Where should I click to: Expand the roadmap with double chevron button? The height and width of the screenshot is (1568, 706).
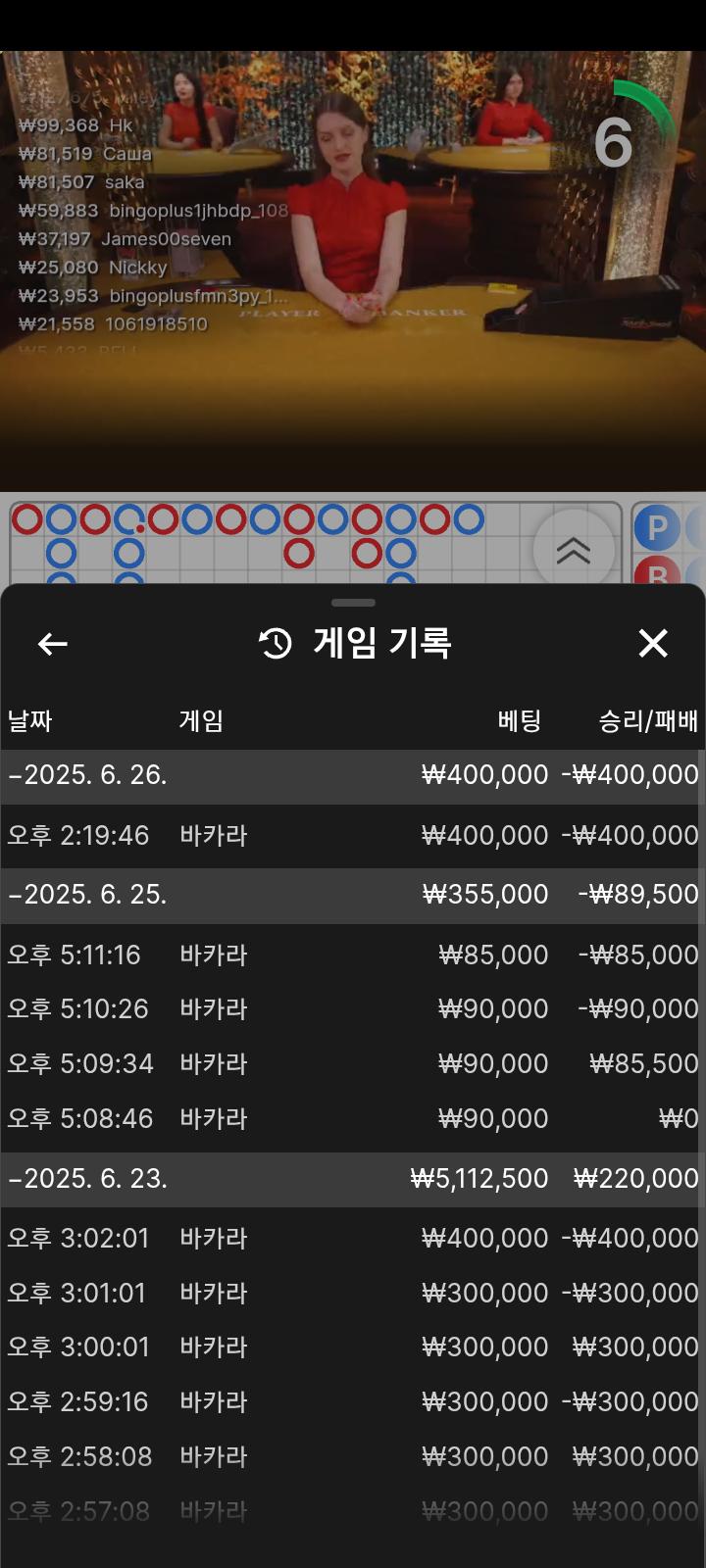[x=573, y=550]
